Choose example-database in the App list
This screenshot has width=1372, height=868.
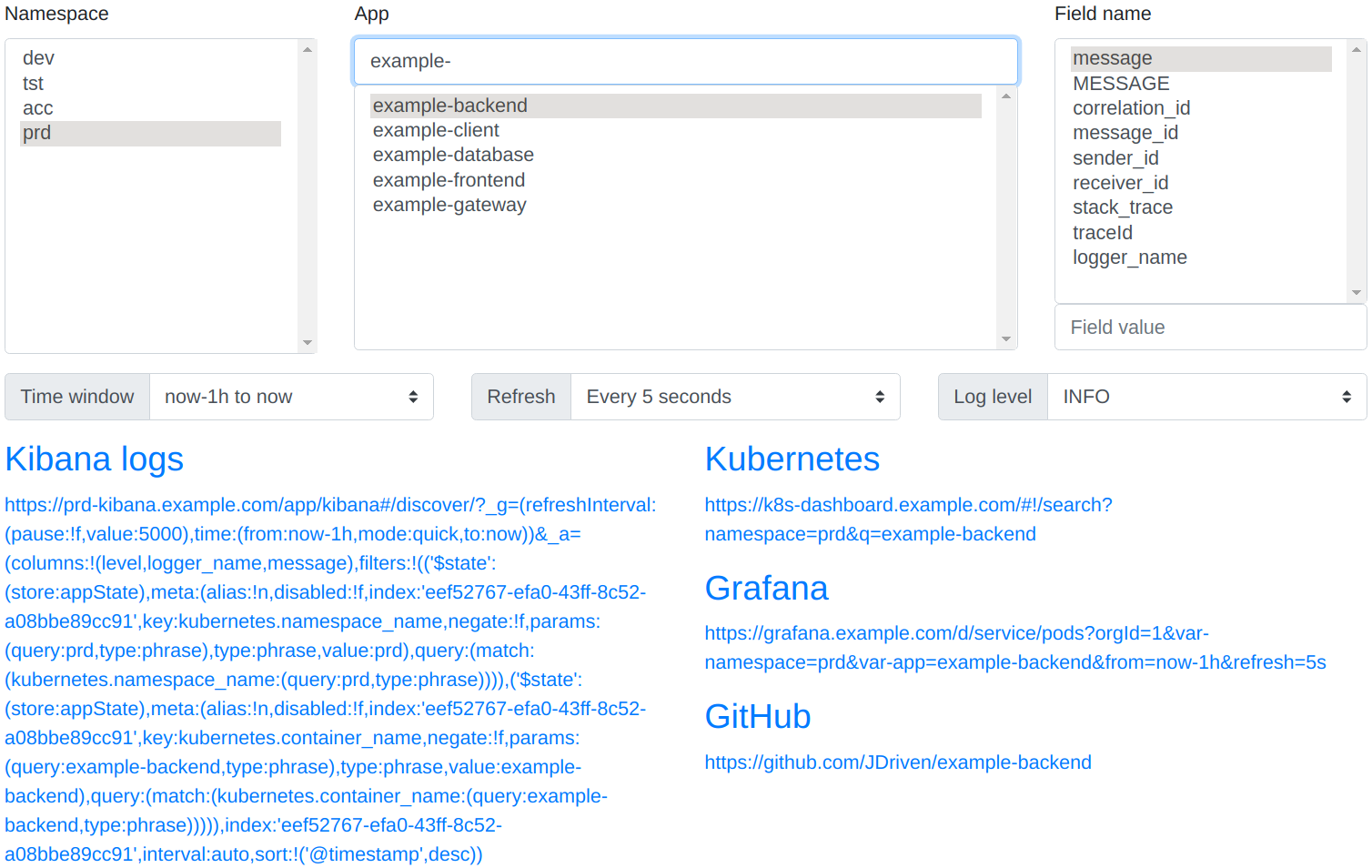tap(676, 155)
